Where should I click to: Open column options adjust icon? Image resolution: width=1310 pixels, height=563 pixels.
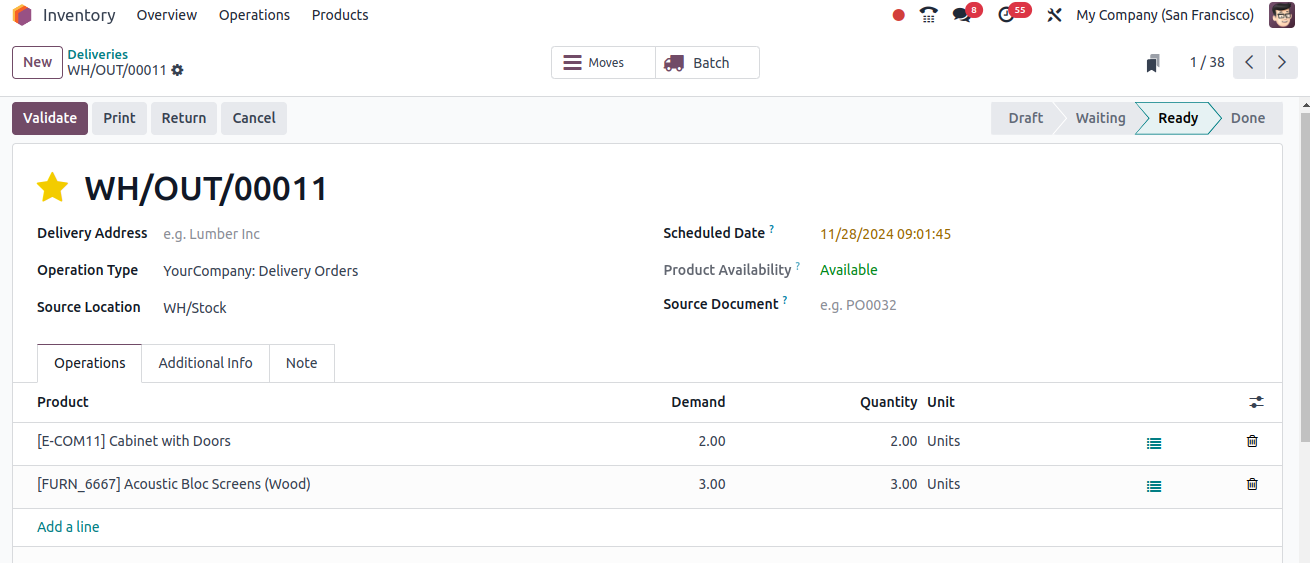[x=1256, y=402]
